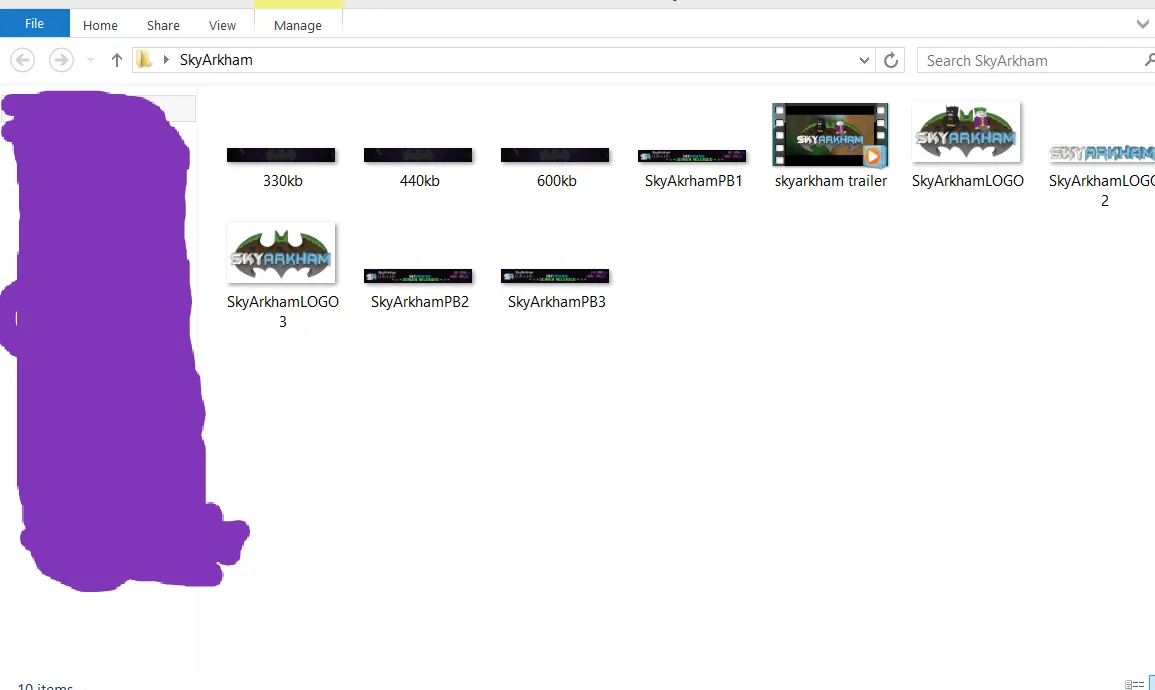
Task: Expand the ribbon with the chevron
Action: coord(1142,24)
